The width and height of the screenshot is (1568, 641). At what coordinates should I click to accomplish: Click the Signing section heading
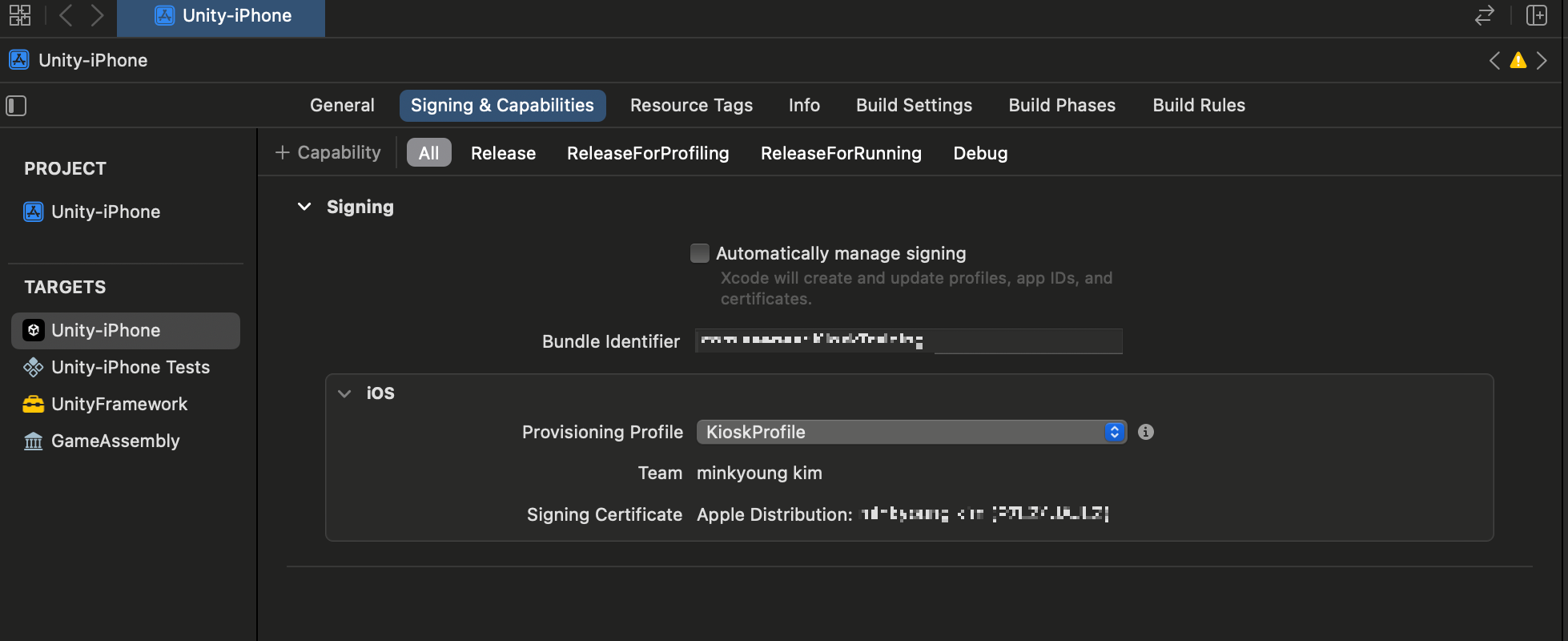click(x=360, y=207)
